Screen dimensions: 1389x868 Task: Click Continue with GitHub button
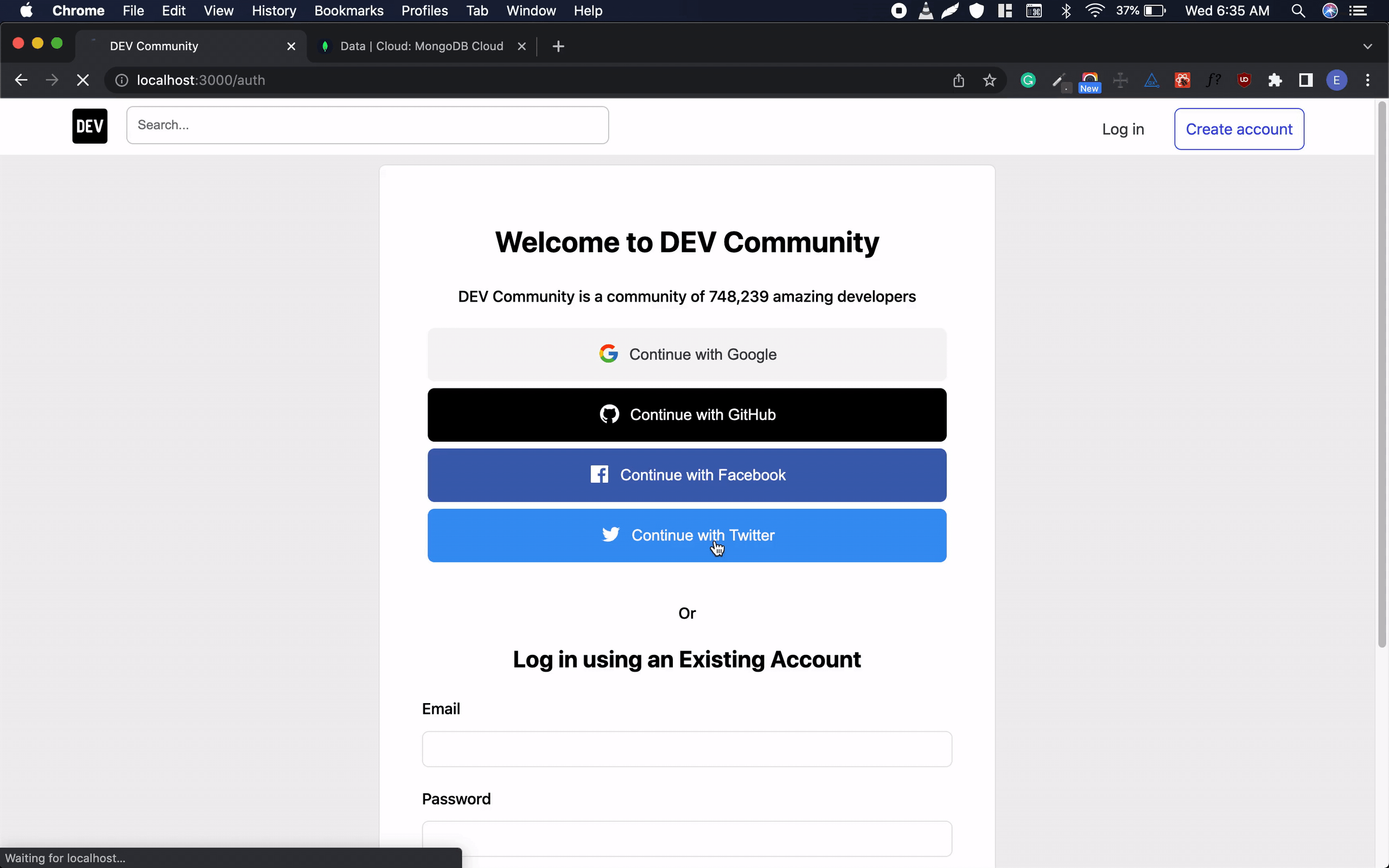coord(686,414)
